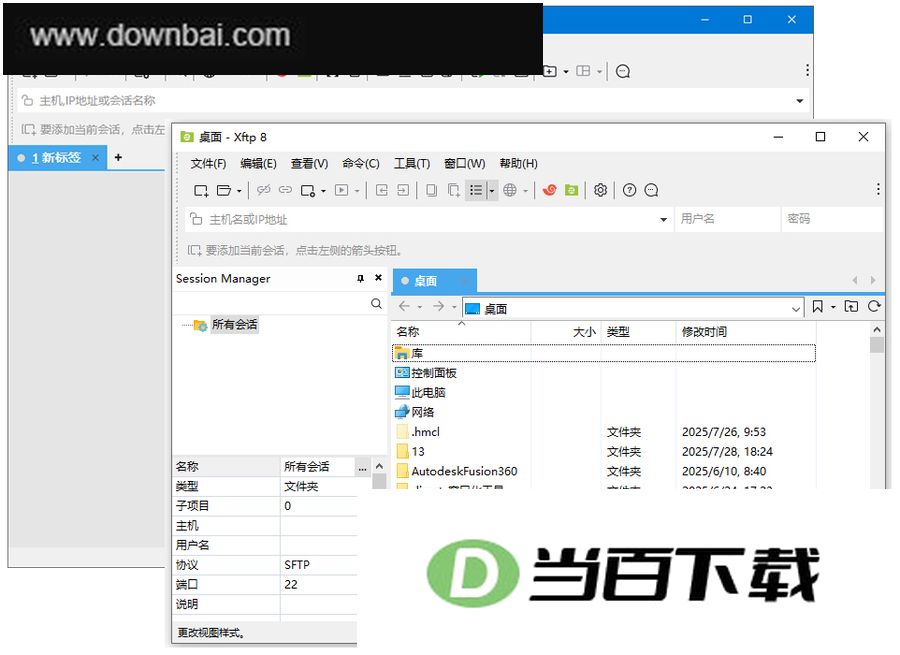Open help with the question mark icon

629,190
